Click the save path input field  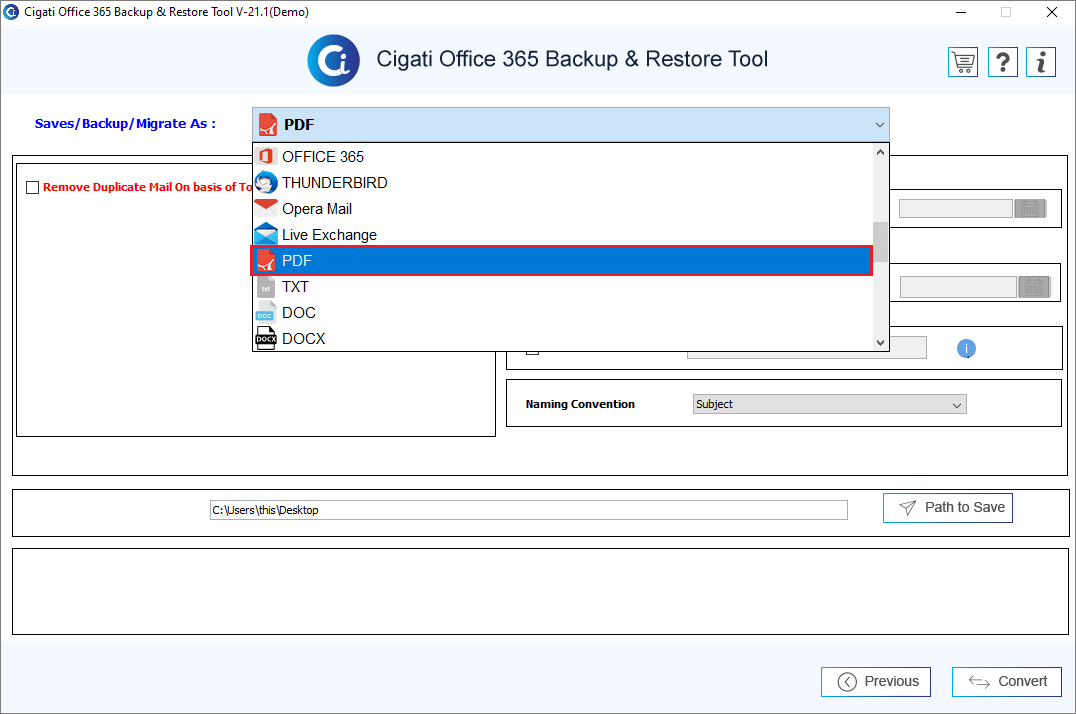click(528, 510)
